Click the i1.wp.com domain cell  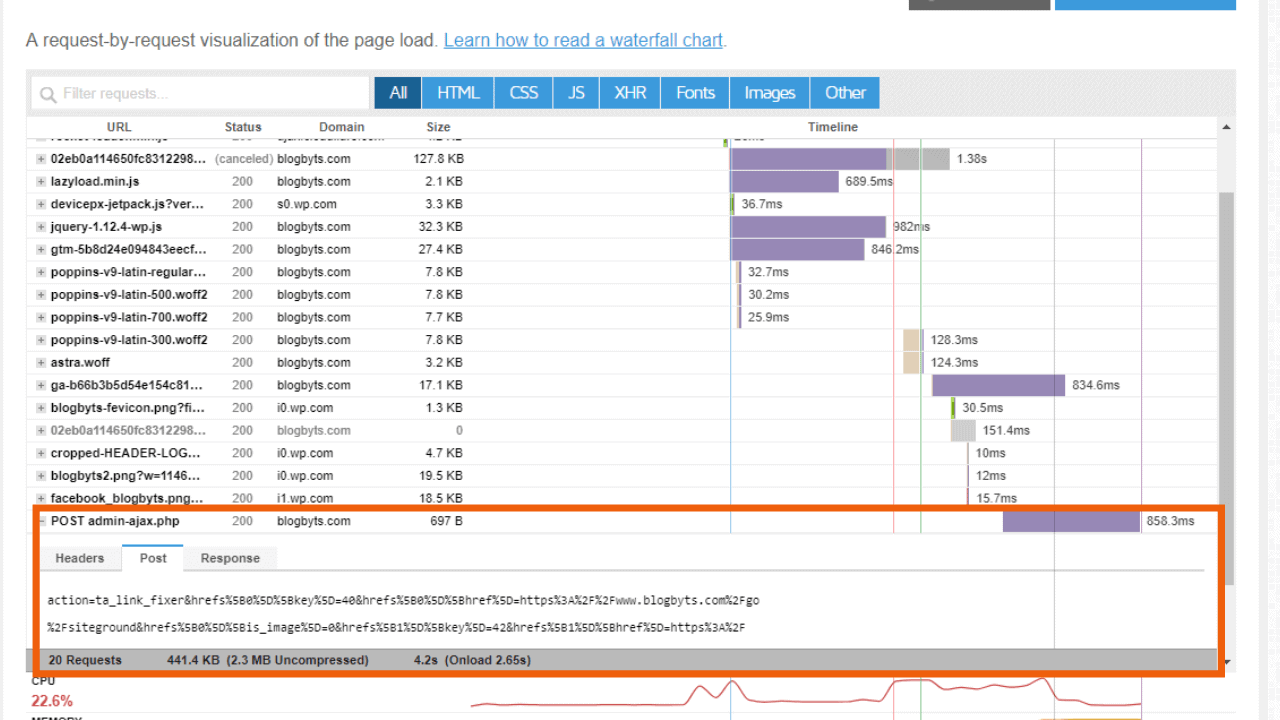coord(305,498)
